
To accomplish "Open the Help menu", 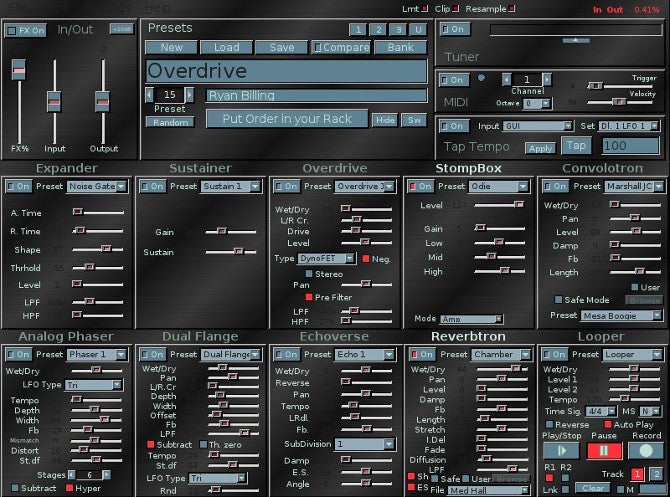I will tap(158, 7).
